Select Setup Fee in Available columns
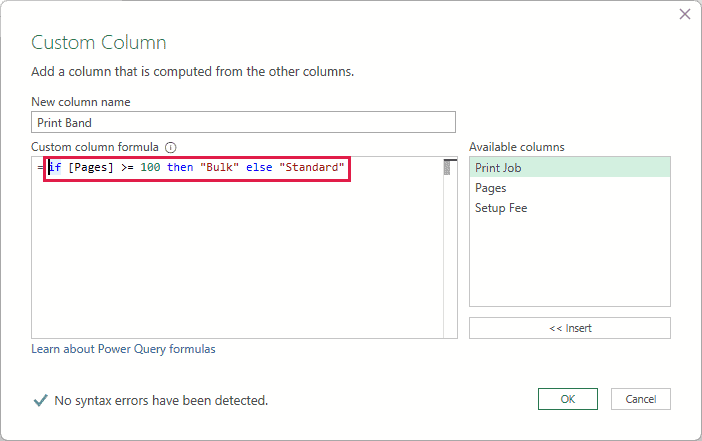Viewport: 702px width, 441px height. click(x=569, y=208)
